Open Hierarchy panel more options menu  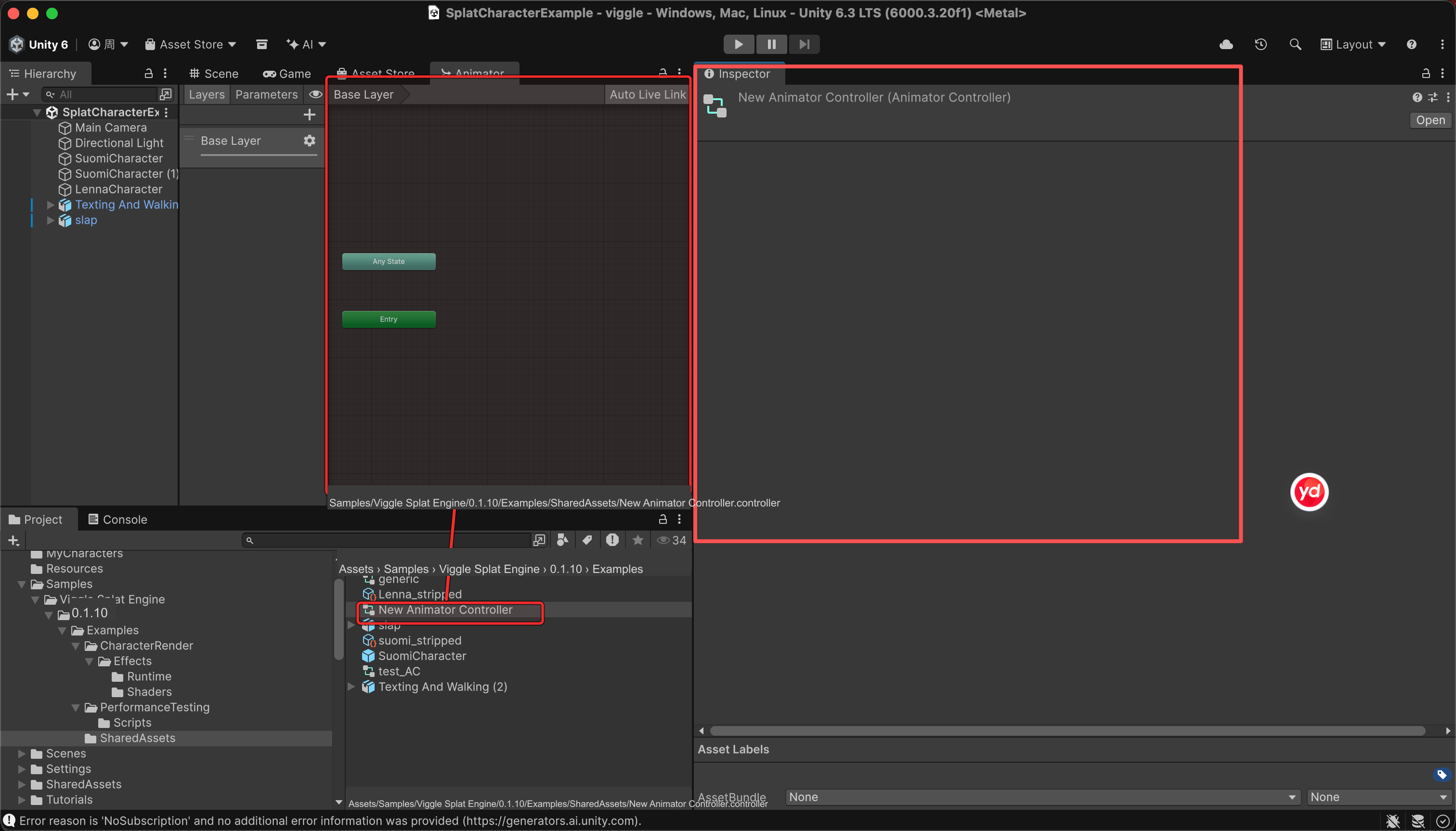tap(165, 73)
